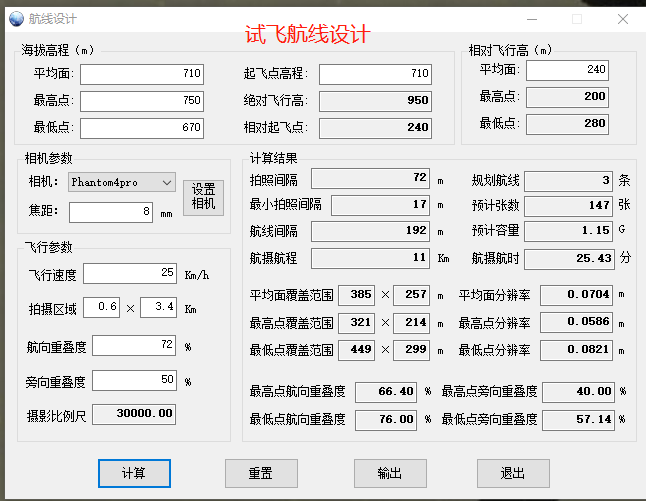This screenshot has width=646, height=501.
Task: Click the red 试飞航线设计 heading
Action: [x=308, y=34]
